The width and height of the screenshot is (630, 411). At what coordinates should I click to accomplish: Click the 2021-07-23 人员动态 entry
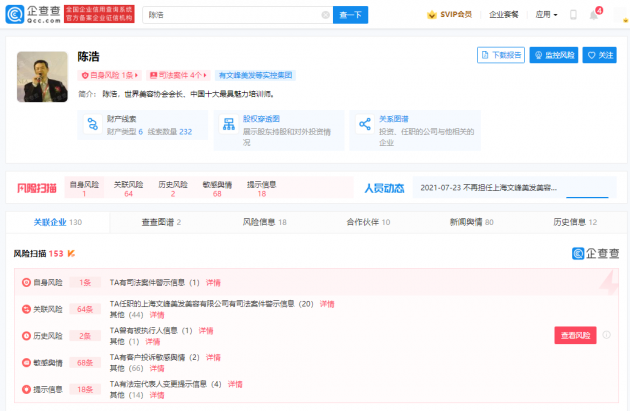(489, 188)
